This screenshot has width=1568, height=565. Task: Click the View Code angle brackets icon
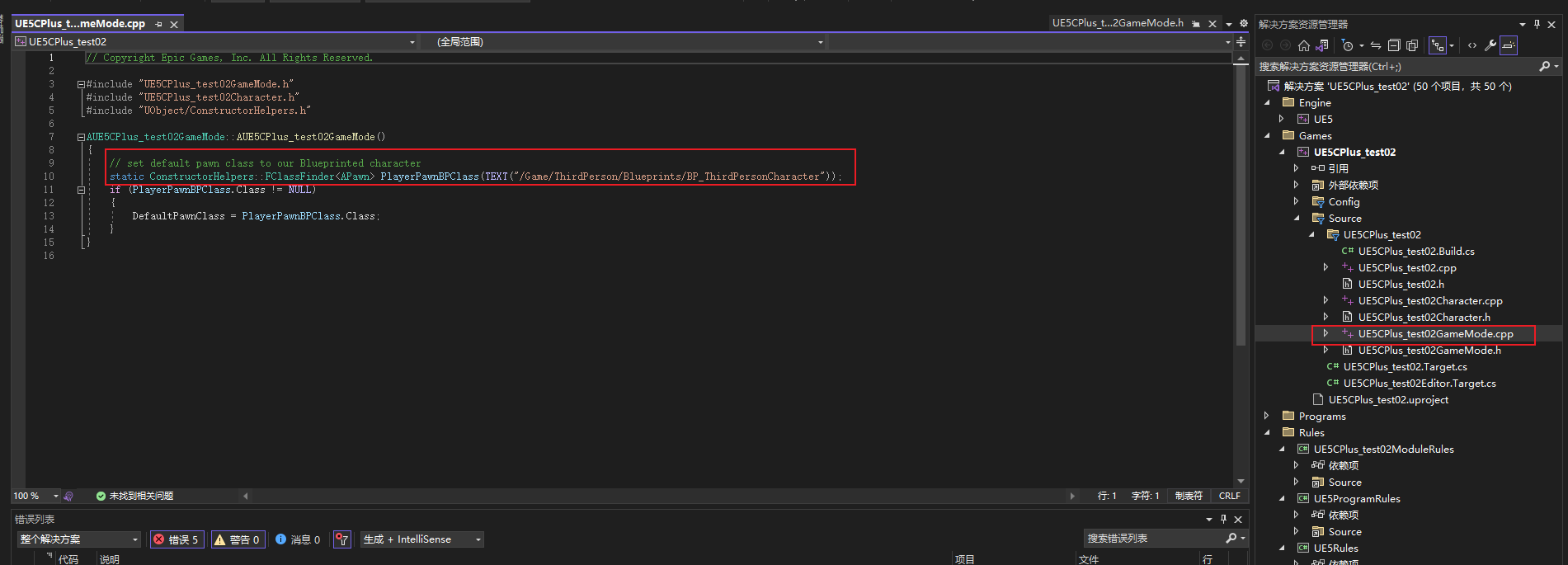pos(1472,45)
